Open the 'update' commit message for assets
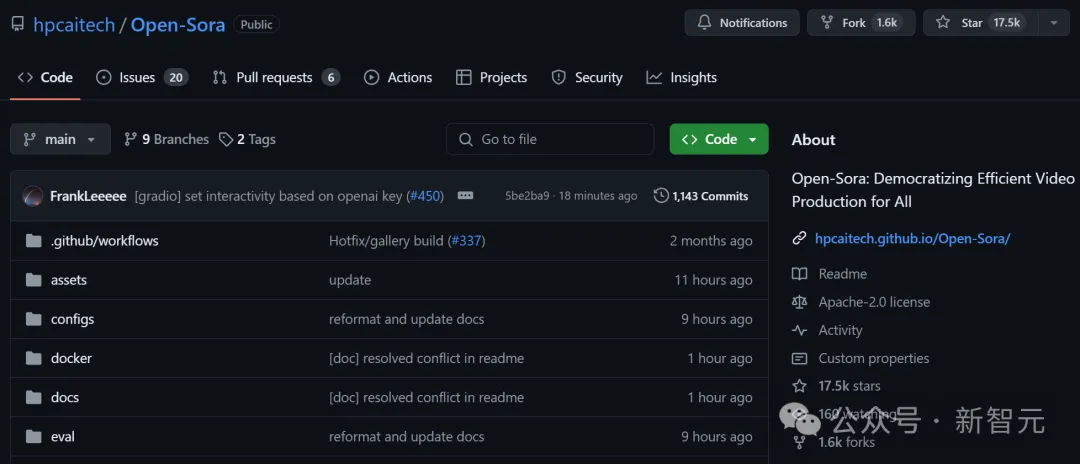The height and width of the screenshot is (464, 1080). 350,280
